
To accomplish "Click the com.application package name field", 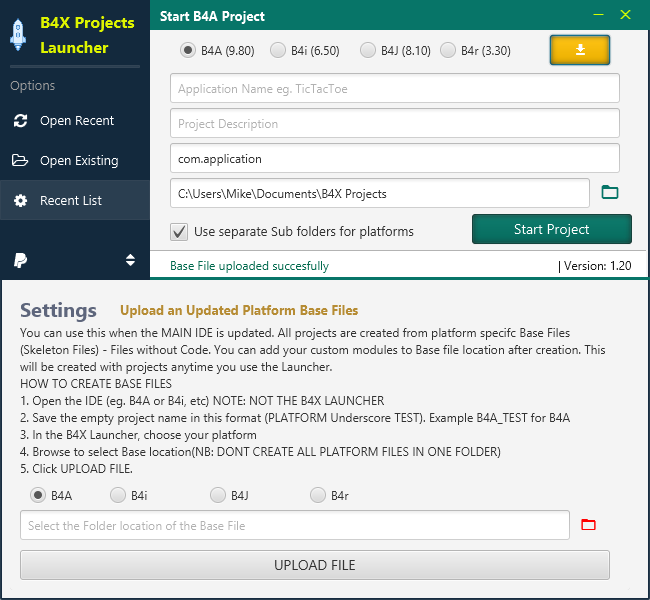I will [395, 158].
